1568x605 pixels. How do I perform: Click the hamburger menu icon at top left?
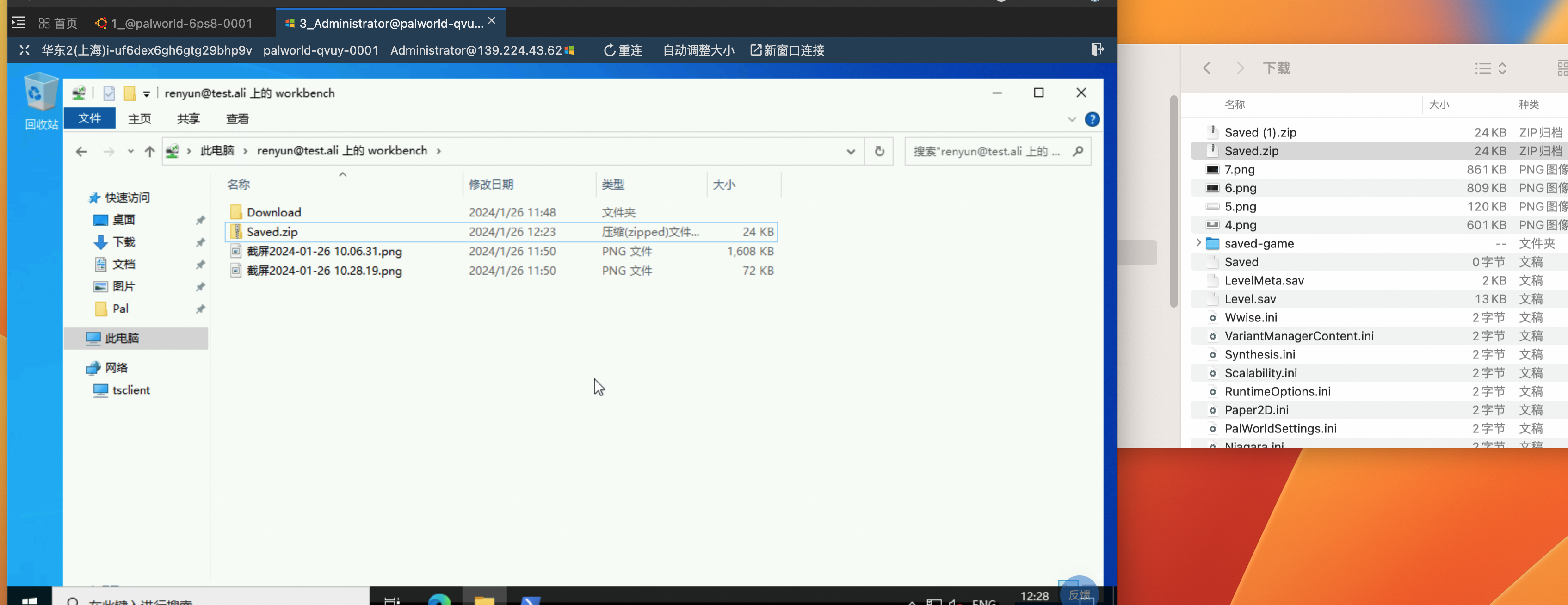(x=18, y=23)
